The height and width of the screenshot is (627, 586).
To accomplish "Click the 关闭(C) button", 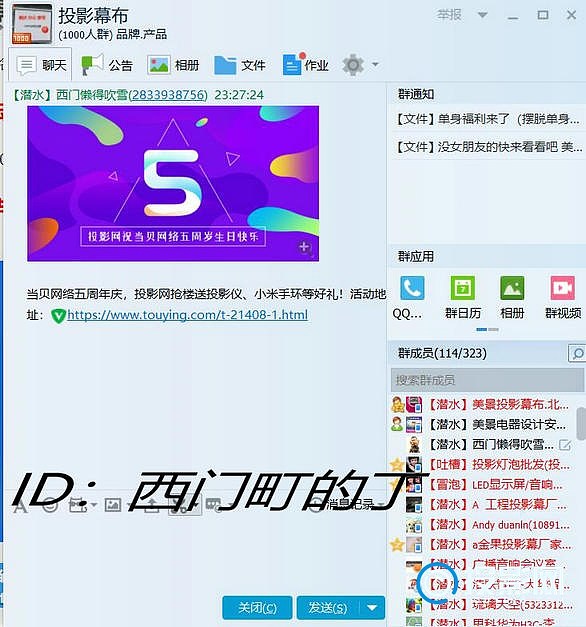I will [x=257, y=608].
